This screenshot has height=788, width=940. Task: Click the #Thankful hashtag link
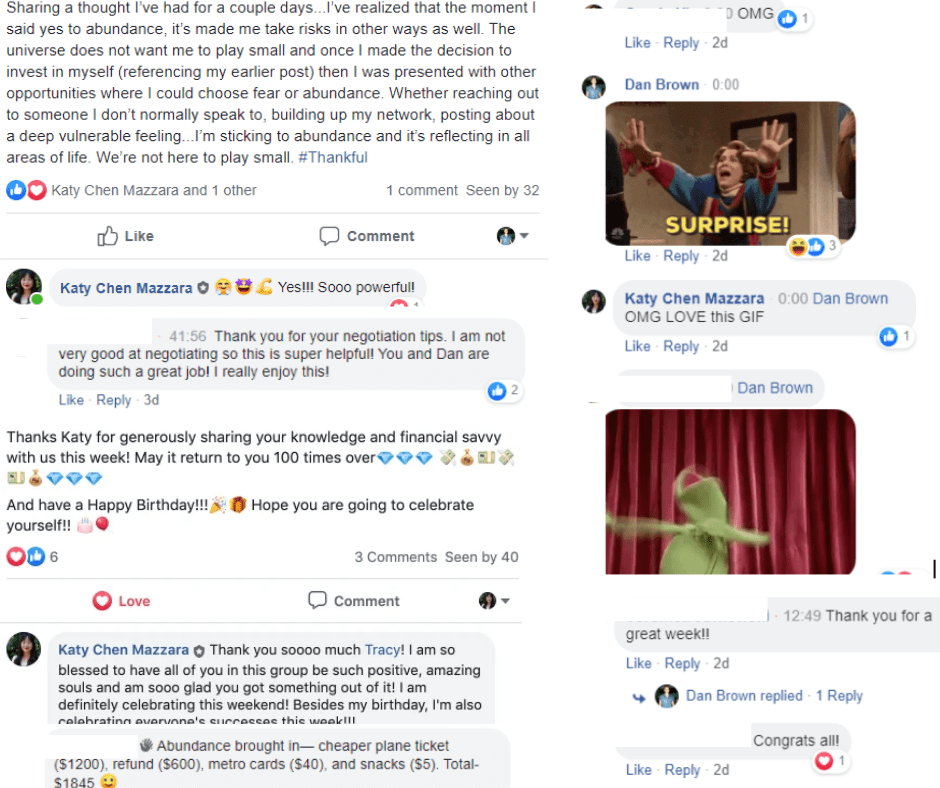click(333, 157)
